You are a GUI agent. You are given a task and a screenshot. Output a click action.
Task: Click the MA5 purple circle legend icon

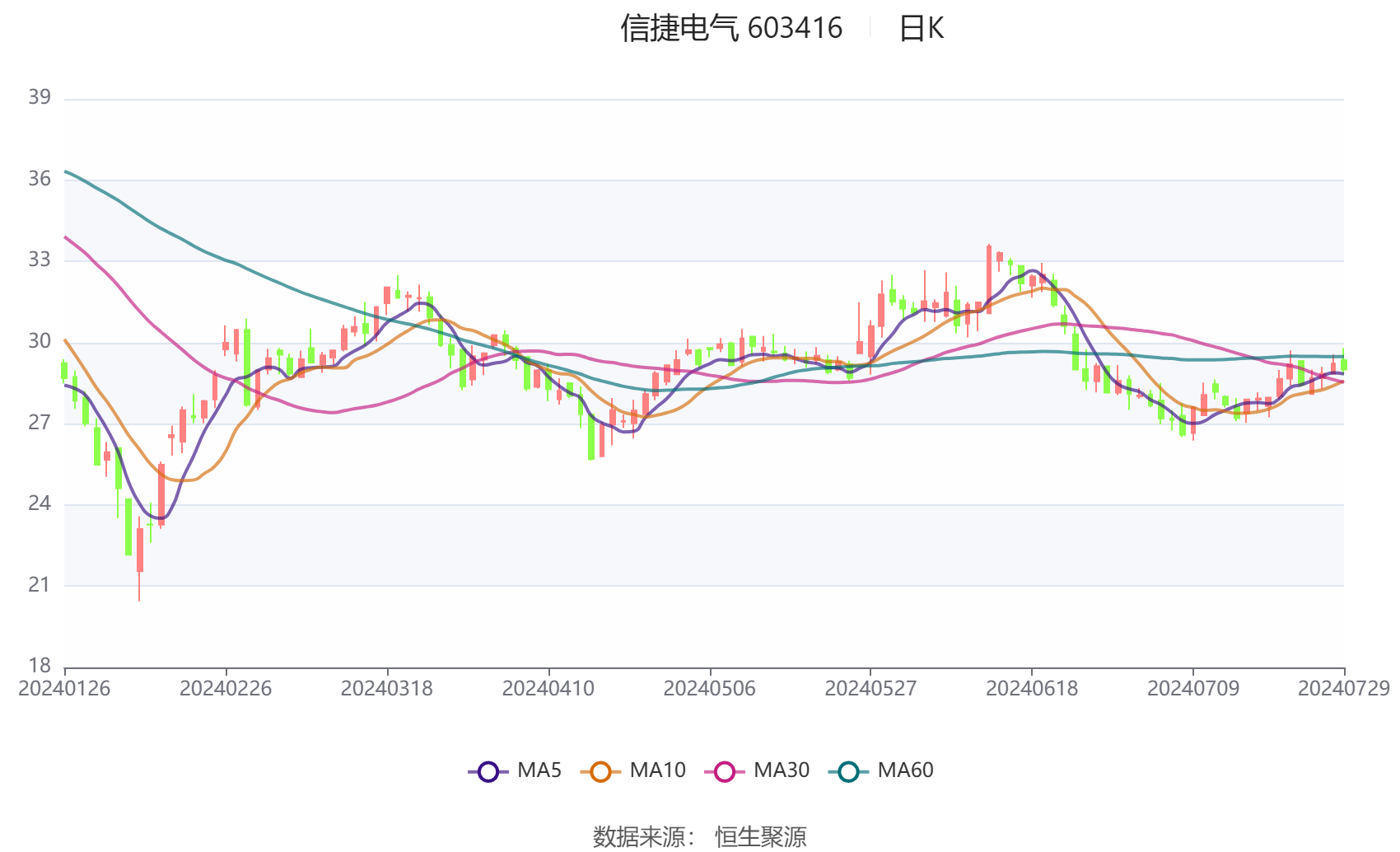(x=489, y=771)
